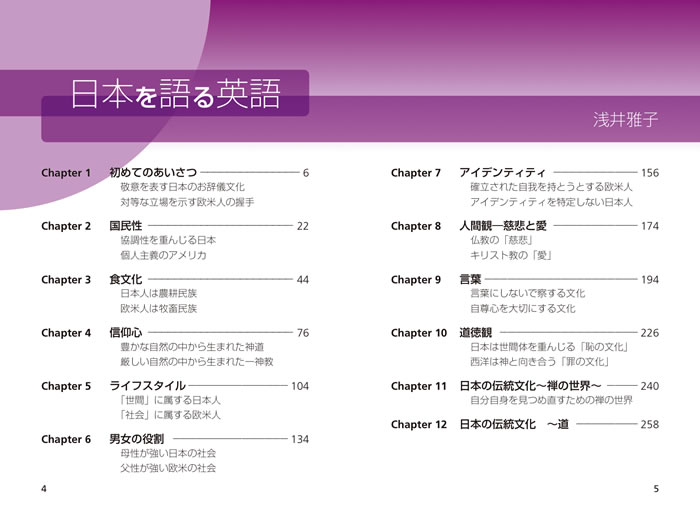Select Chapter 10 label
The width and height of the screenshot is (700, 514).
click(419, 333)
